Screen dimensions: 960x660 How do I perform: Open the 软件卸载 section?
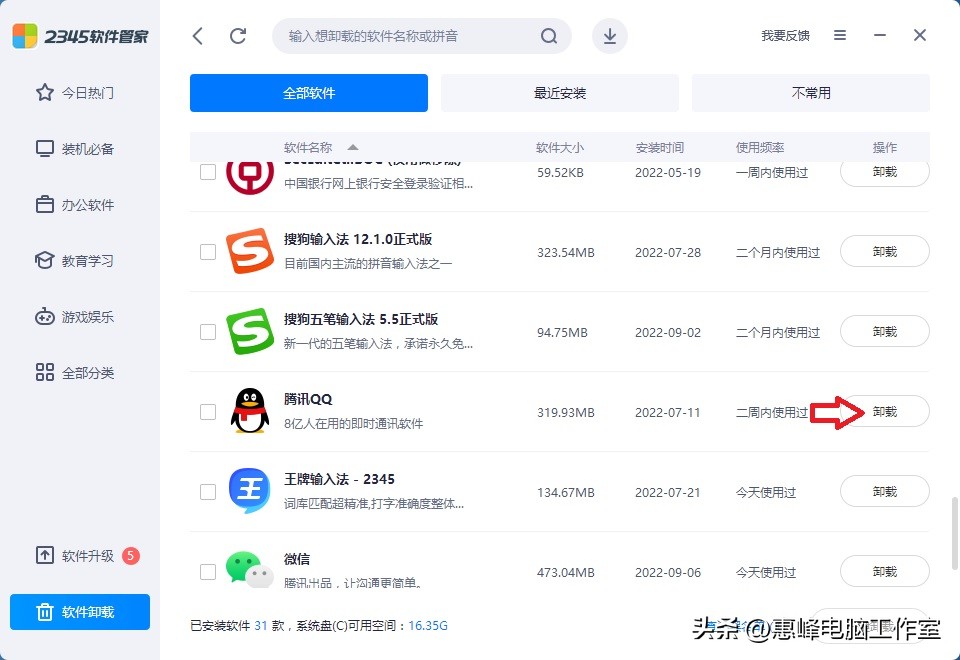(79, 612)
